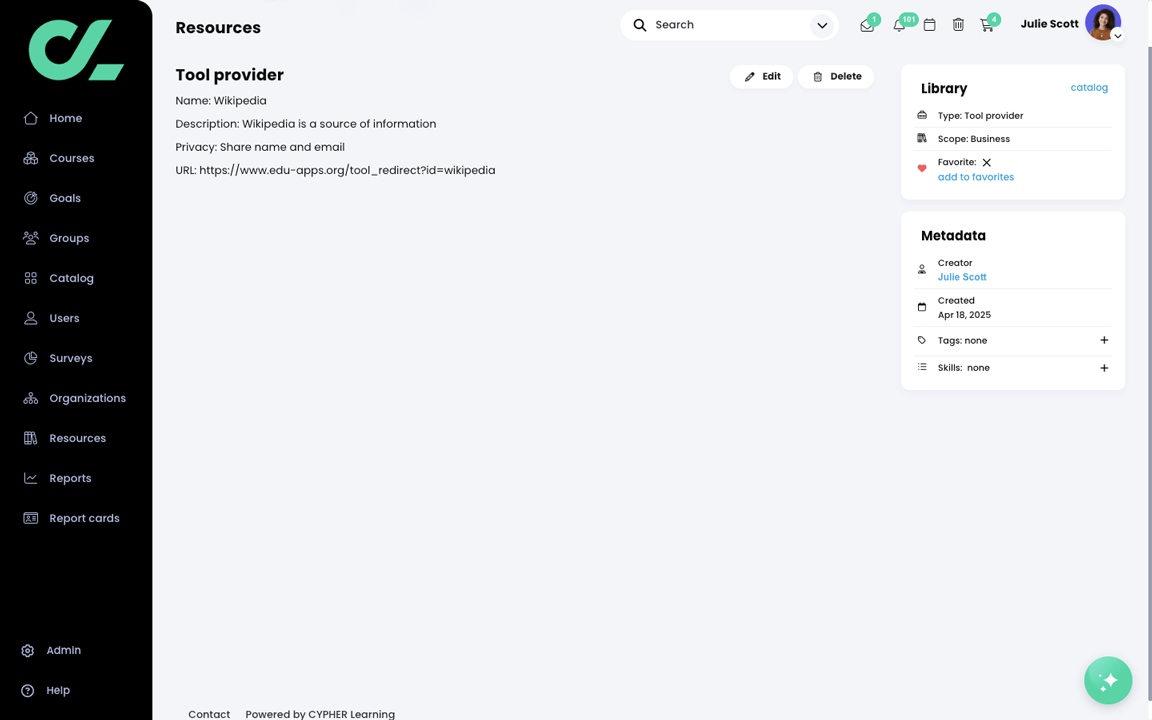Viewport: 1152px width, 720px height.
Task: Open the AI assistant sparkle button
Action: click(1108, 680)
